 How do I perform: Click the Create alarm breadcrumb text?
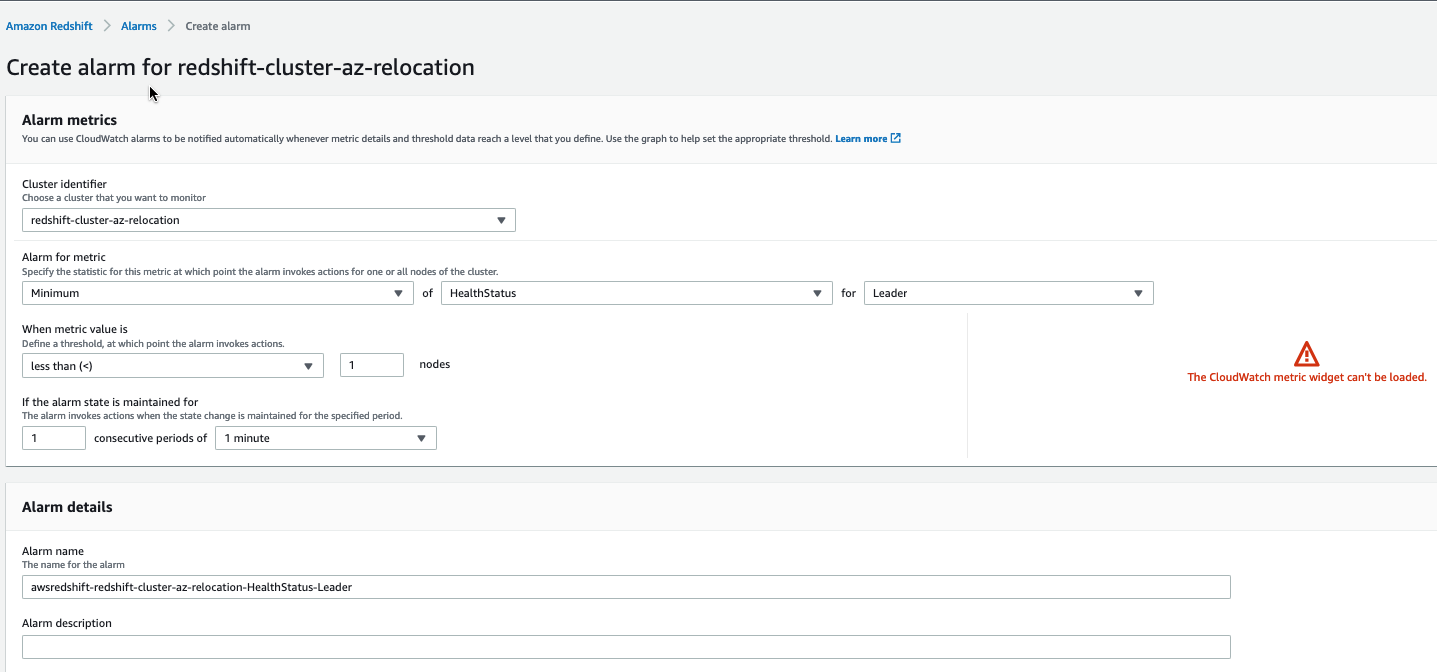click(x=218, y=26)
